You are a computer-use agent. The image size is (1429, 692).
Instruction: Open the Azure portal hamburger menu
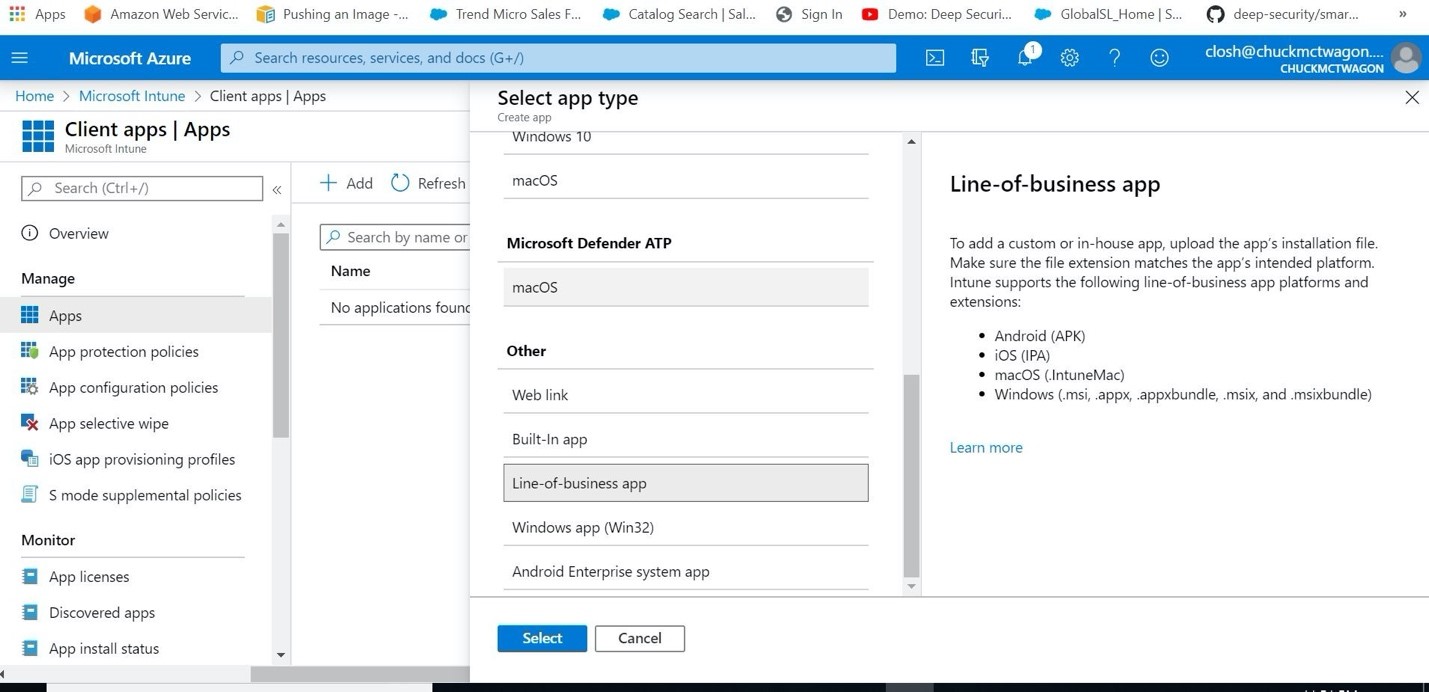pos(20,58)
